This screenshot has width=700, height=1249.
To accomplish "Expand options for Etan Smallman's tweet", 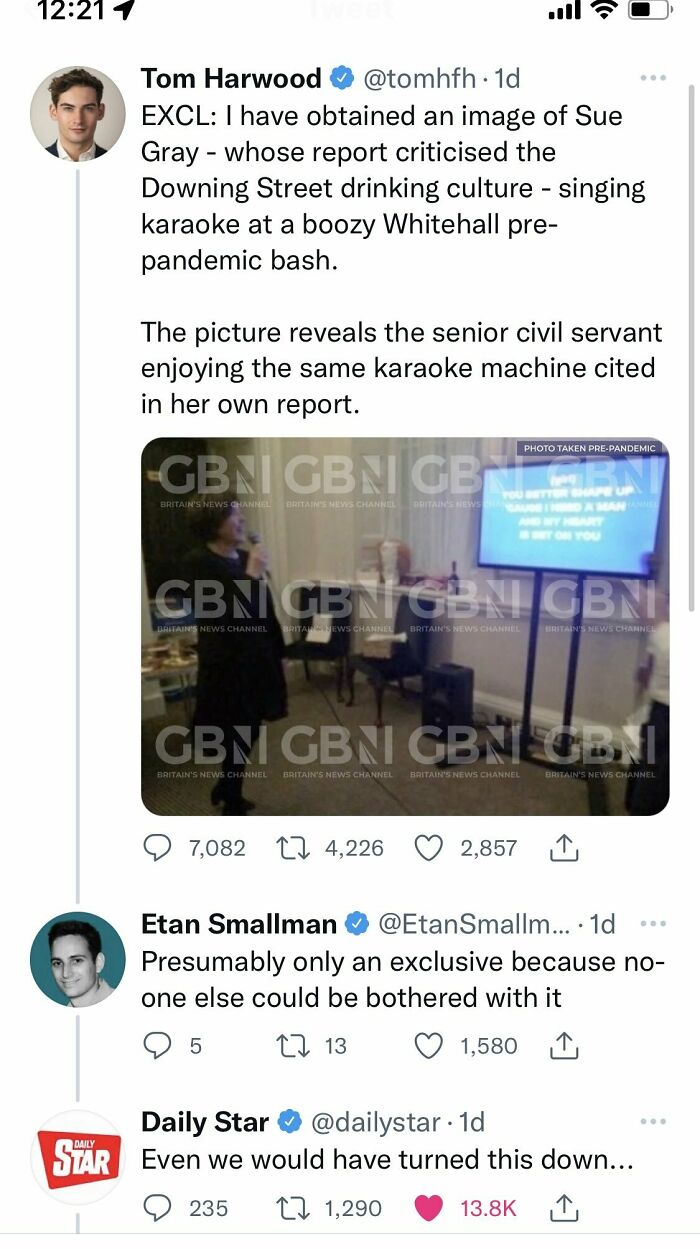I will tap(652, 923).
